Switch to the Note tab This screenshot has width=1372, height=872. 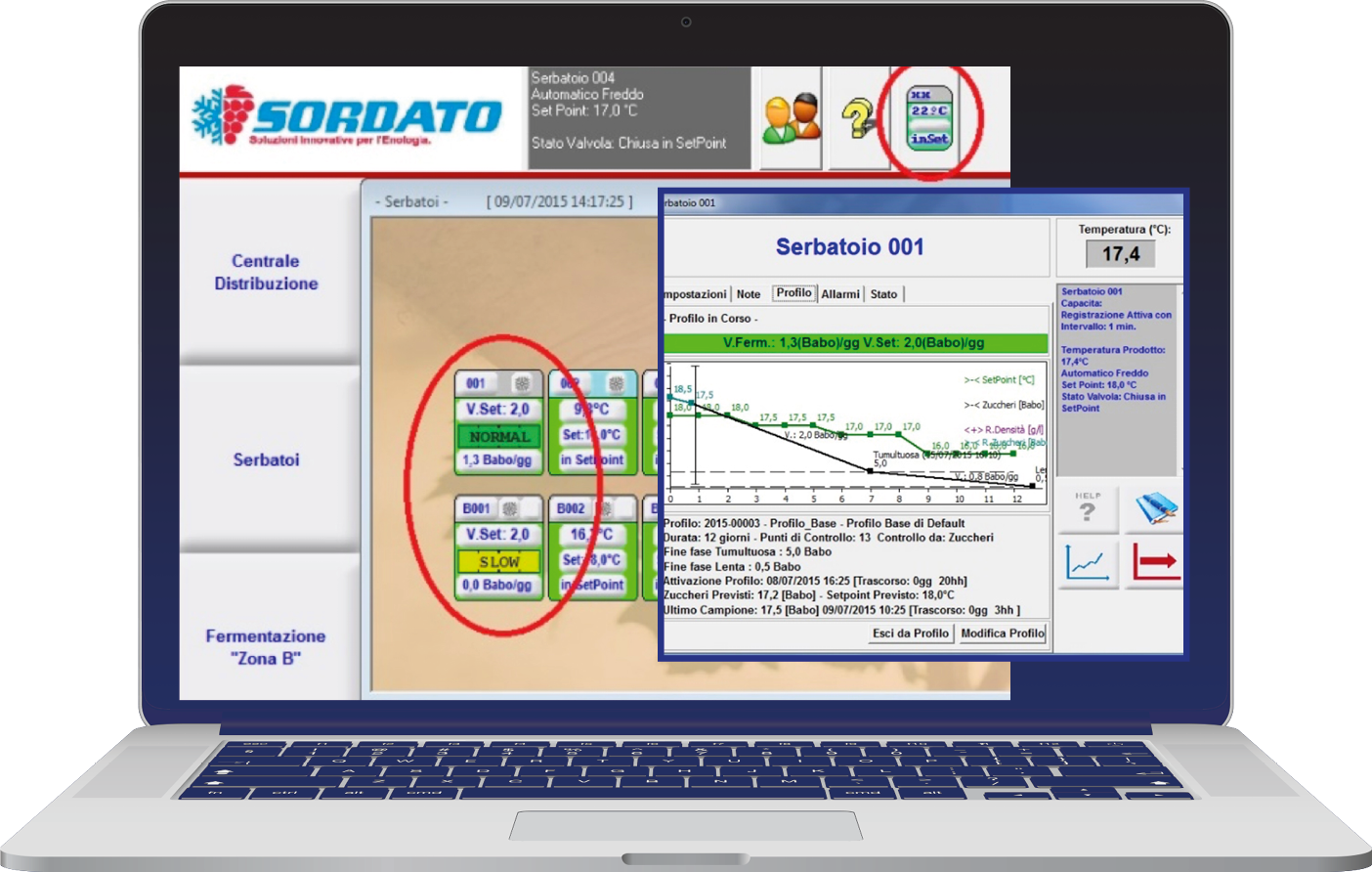[749, 294]
